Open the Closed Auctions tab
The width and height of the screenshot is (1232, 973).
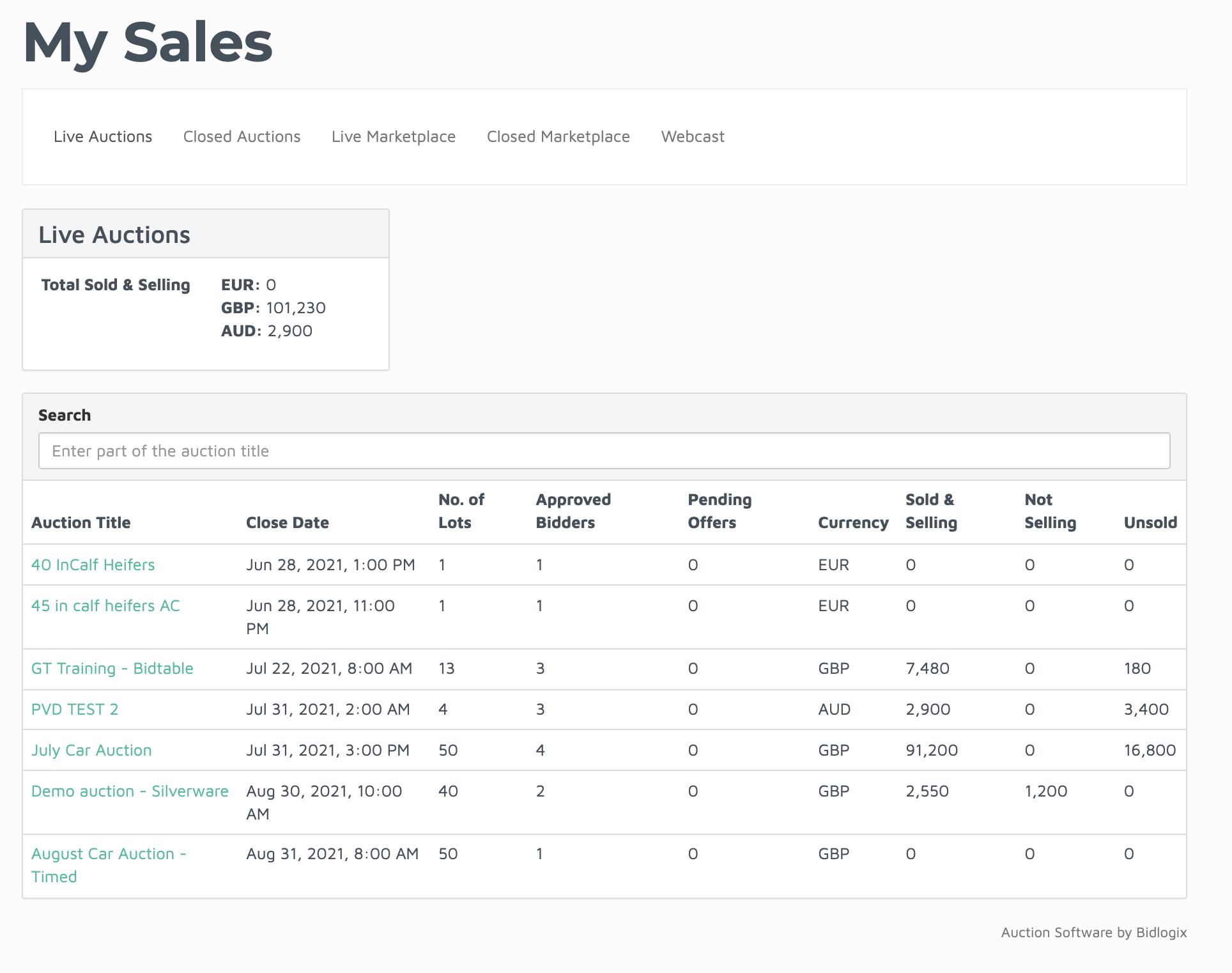point(242,137)
